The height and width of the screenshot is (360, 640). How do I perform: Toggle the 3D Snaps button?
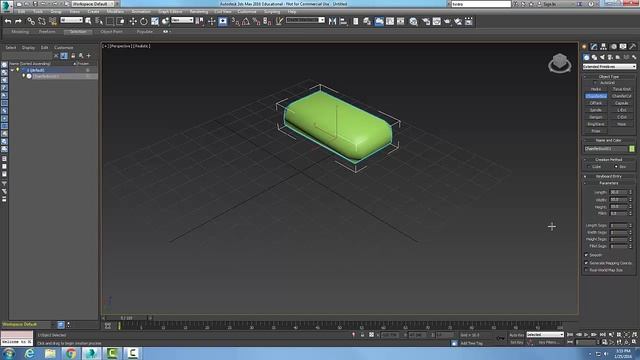[x=236, y=21]
